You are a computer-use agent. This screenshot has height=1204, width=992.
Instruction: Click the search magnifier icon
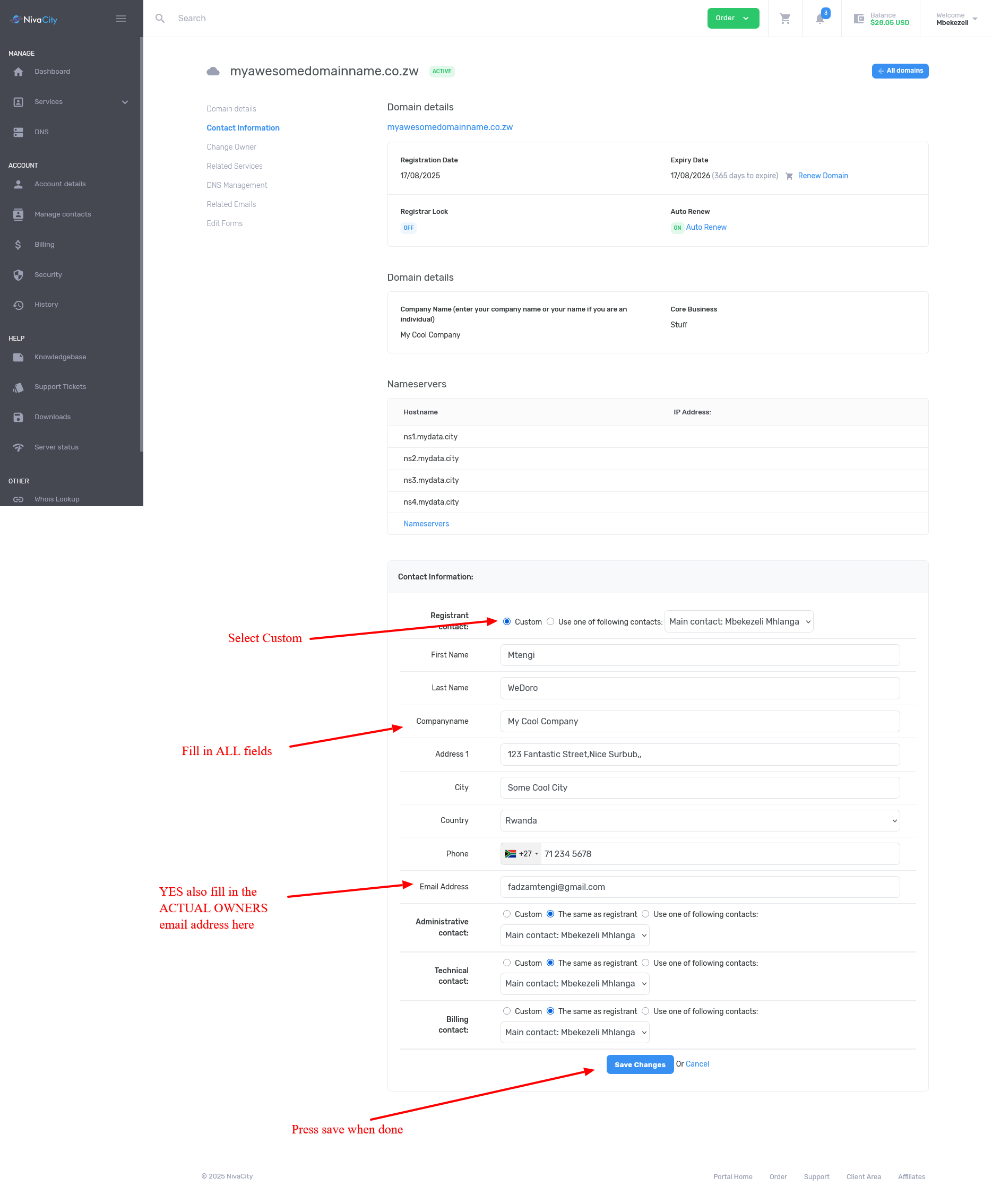pyautogui.click(x=160, y=19)
